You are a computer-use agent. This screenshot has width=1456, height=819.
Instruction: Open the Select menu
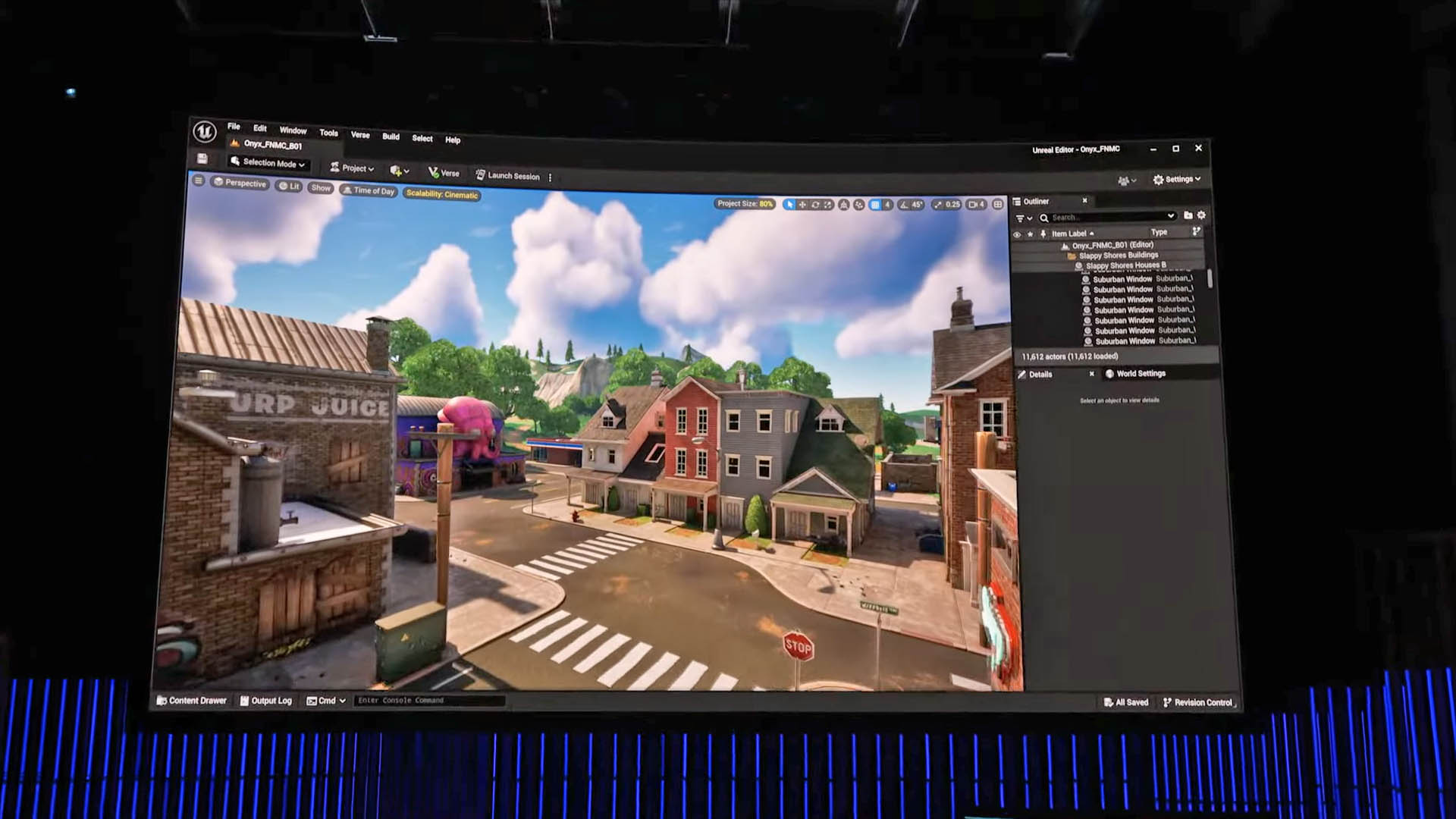point(422,138)
